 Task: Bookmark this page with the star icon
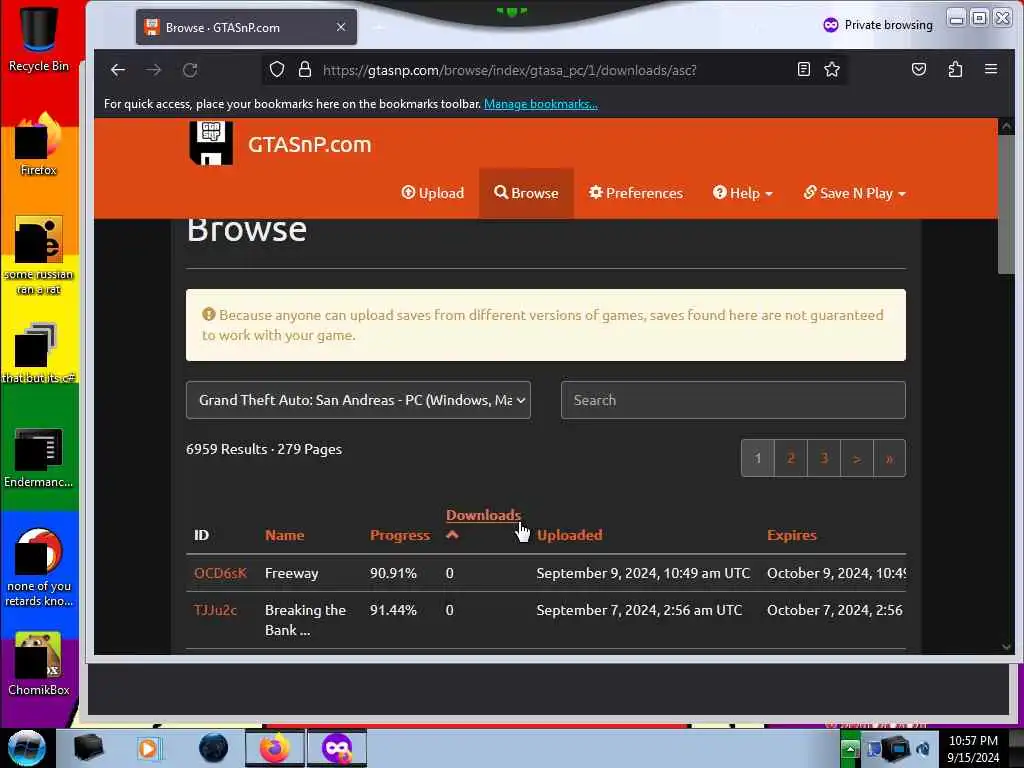click(x=831, y=69)
